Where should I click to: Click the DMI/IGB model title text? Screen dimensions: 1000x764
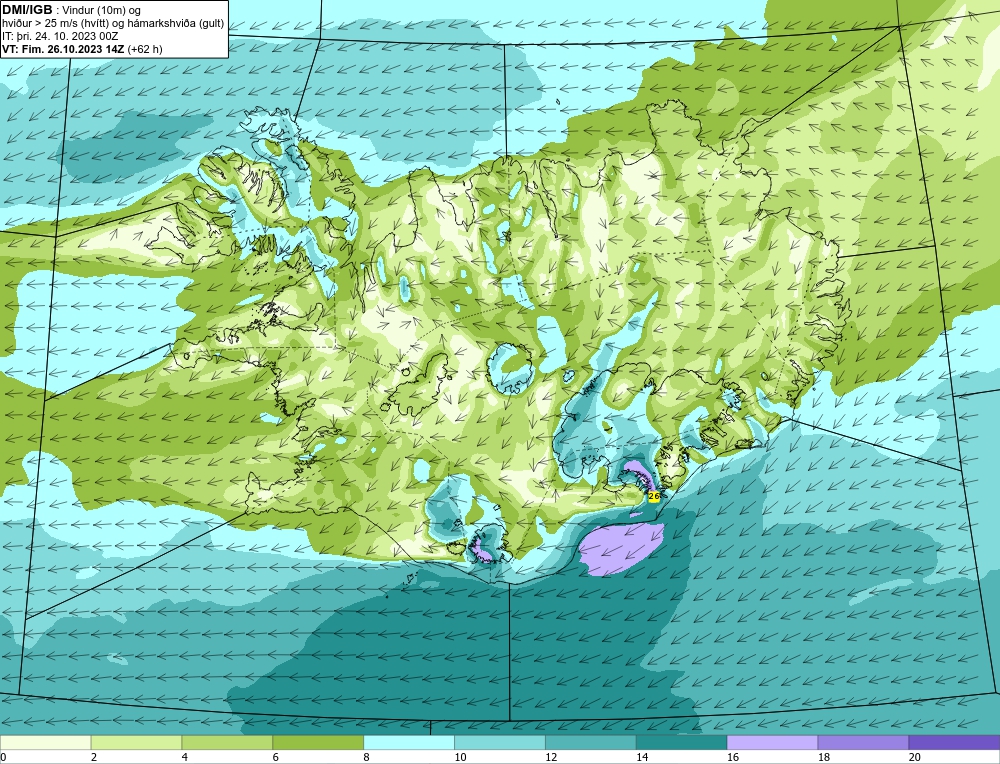(27, 10)
